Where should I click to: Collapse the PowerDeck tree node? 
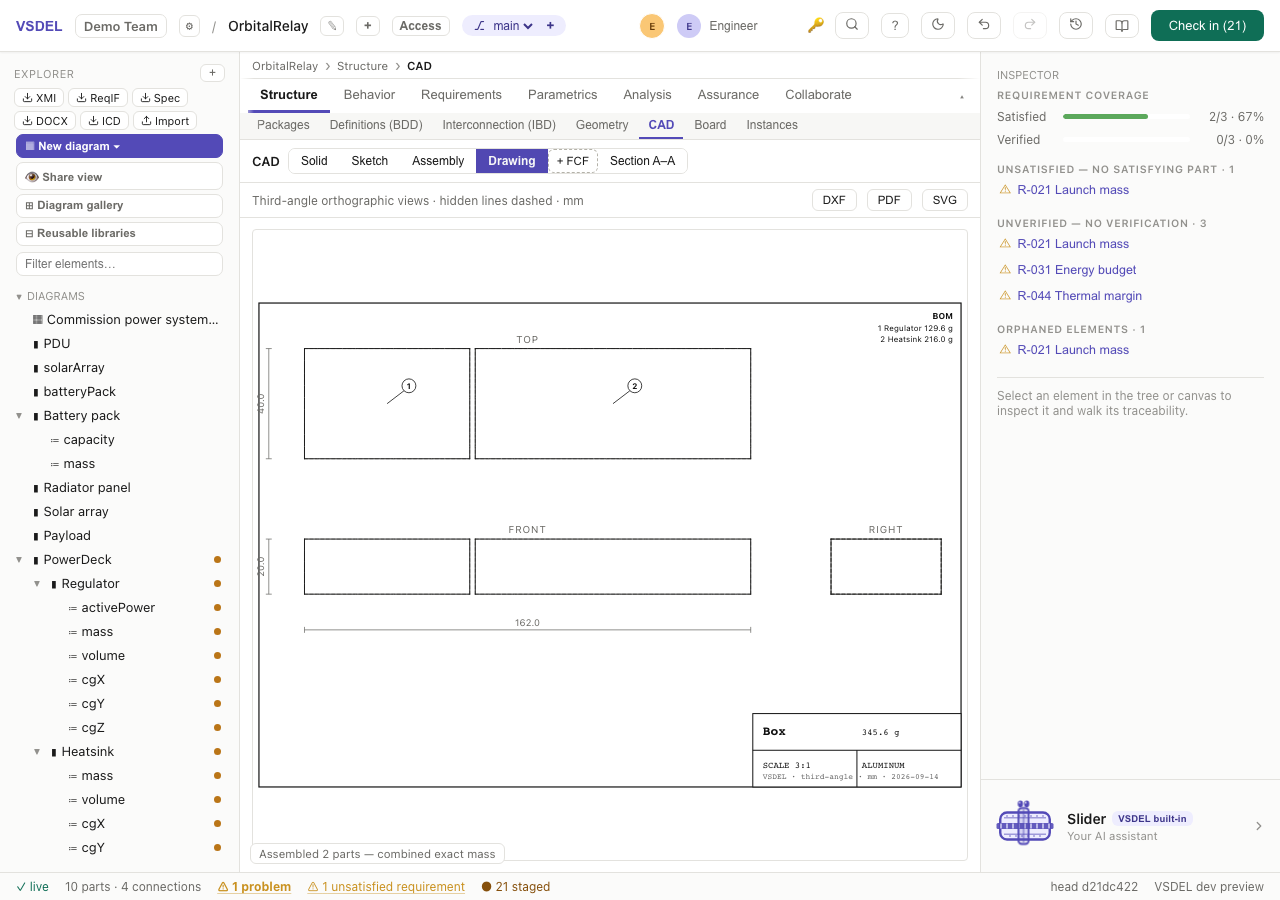(19, 560)
